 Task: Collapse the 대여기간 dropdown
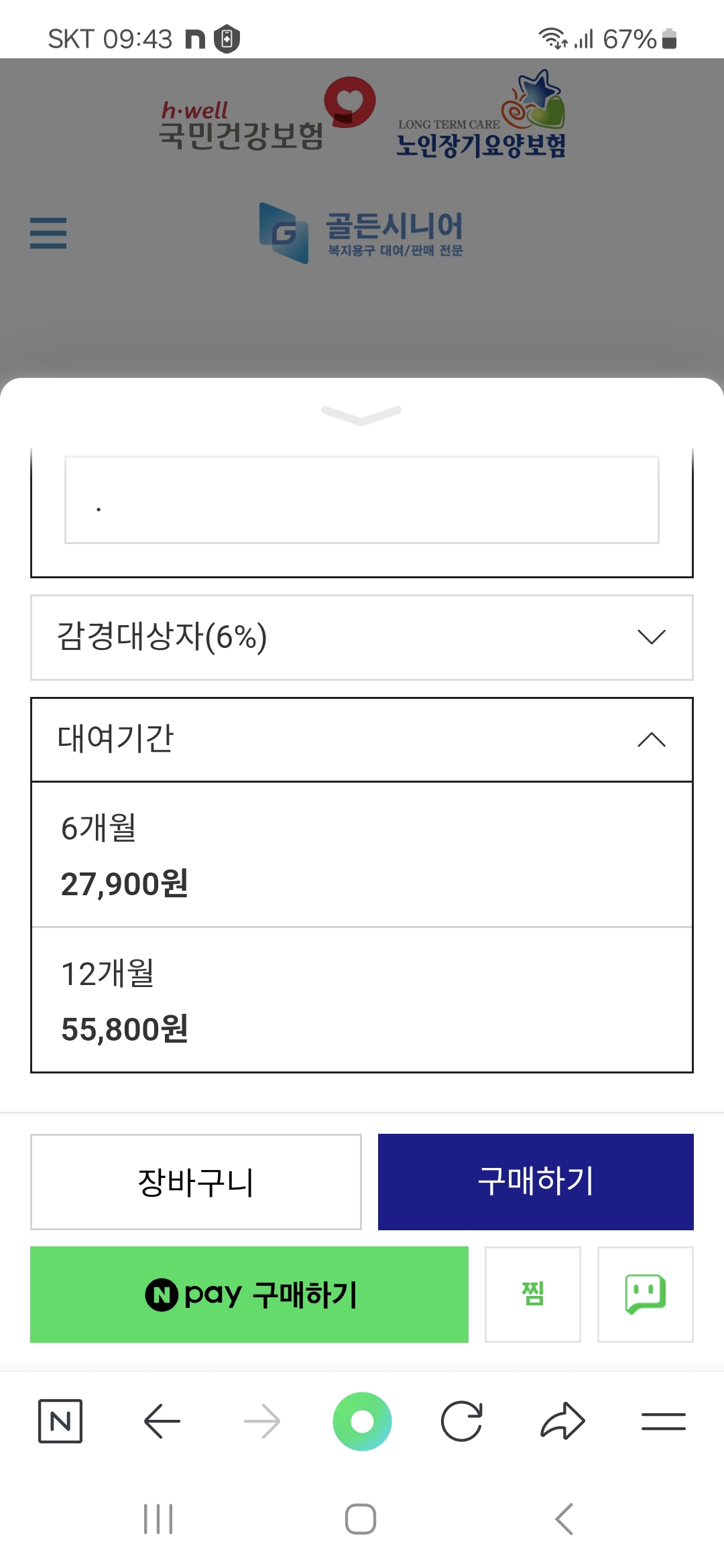coord(361,740)
